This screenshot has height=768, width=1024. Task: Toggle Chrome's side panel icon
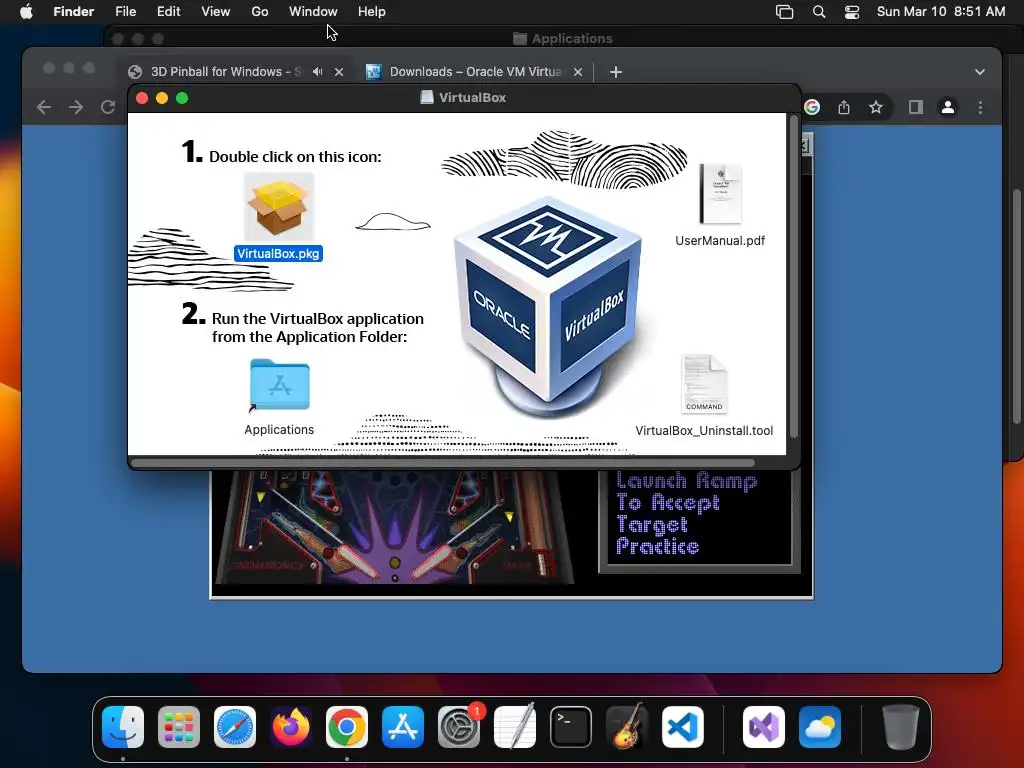click(x=916, y=107)
